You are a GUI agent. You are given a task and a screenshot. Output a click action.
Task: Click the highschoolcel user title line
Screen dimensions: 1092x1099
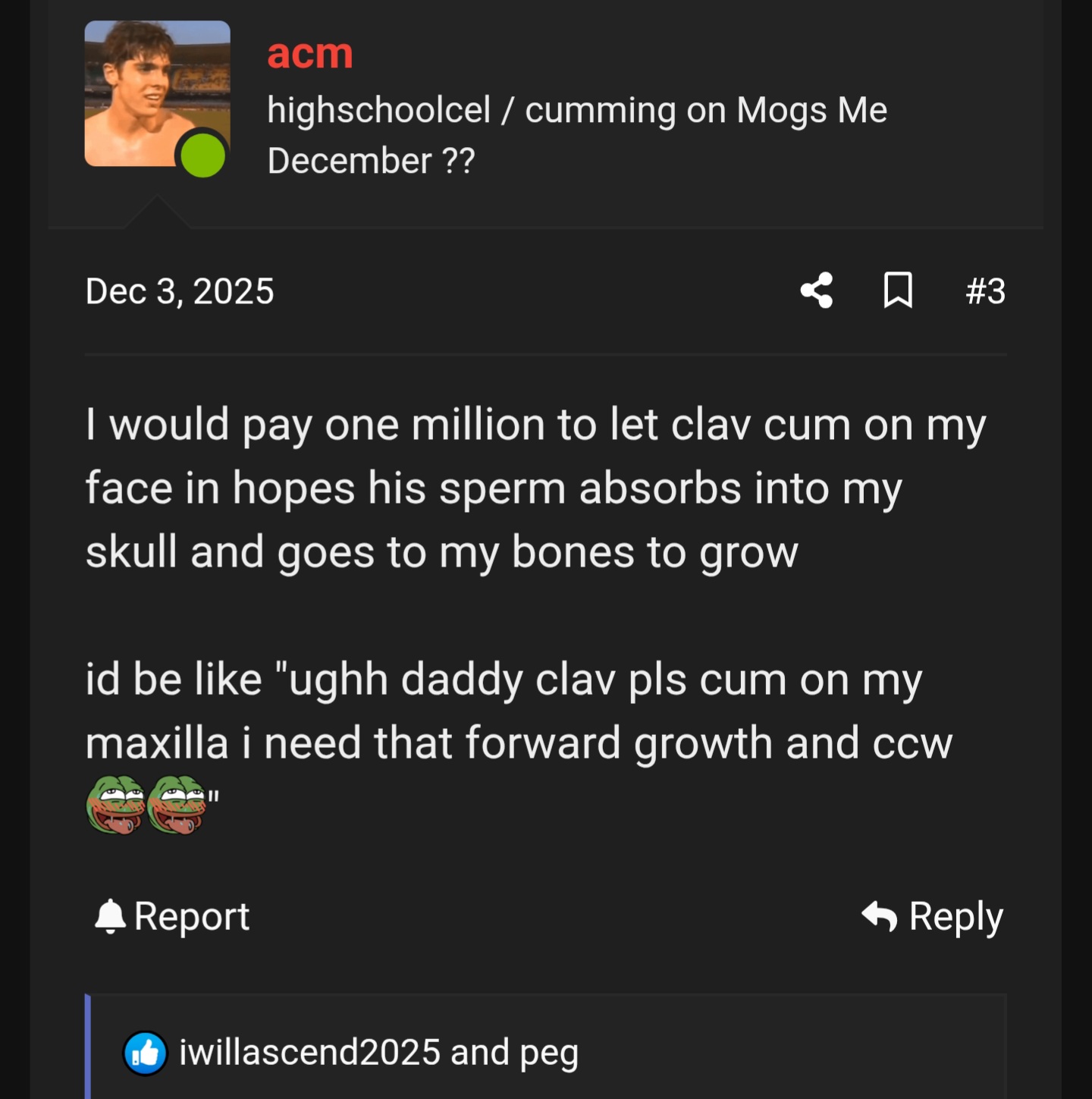click(x=576, y=111)
